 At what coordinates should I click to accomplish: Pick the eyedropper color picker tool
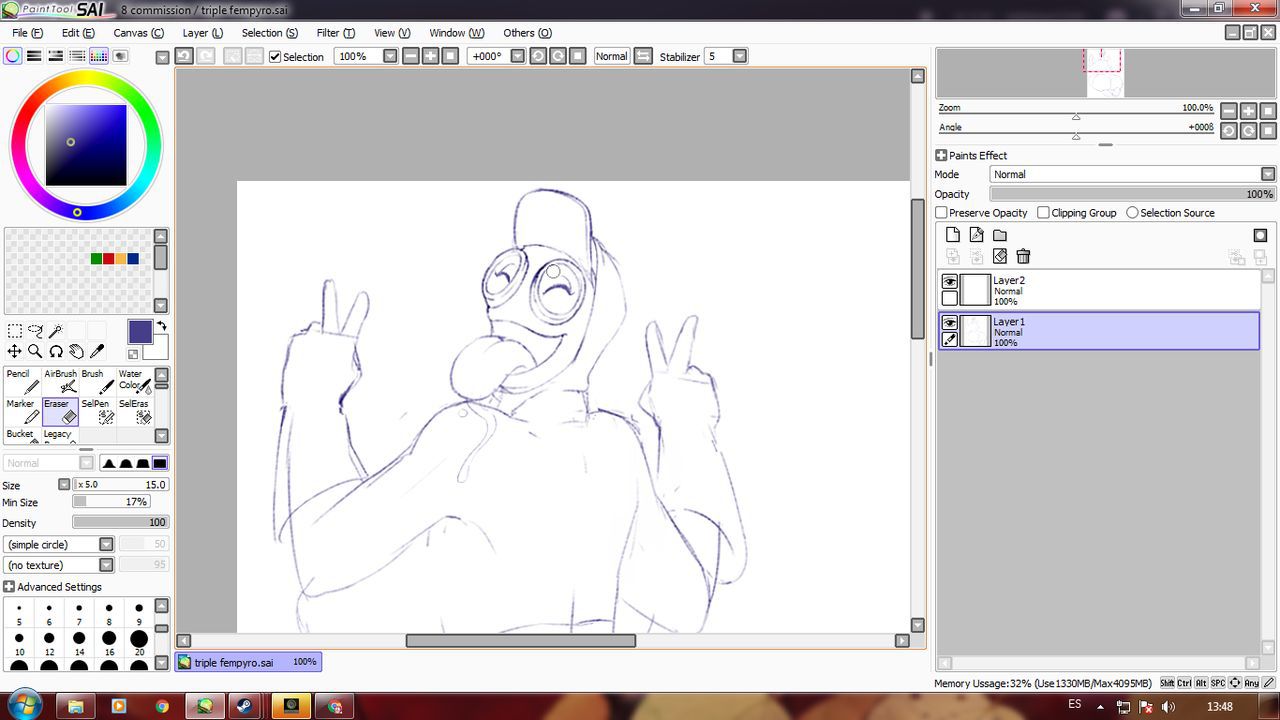(97, 351)
